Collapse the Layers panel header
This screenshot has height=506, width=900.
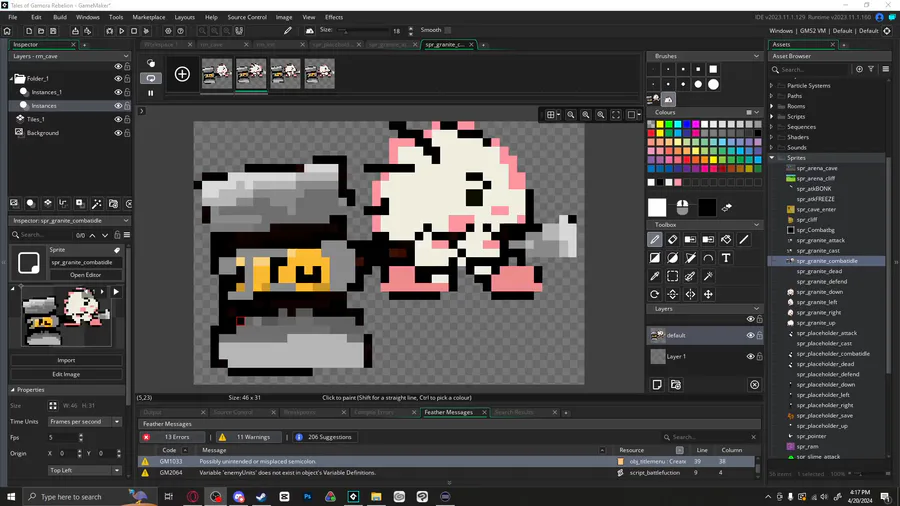point(756,309)
